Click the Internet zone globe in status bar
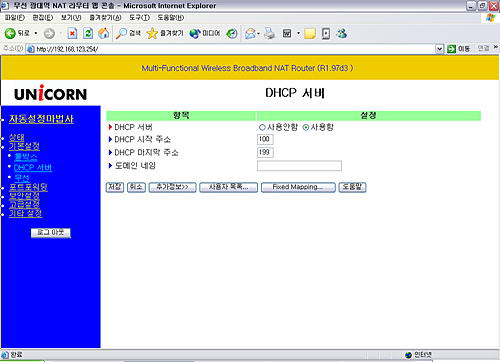The width and height of the screenshot is (500, 362). tap(409, 355)
